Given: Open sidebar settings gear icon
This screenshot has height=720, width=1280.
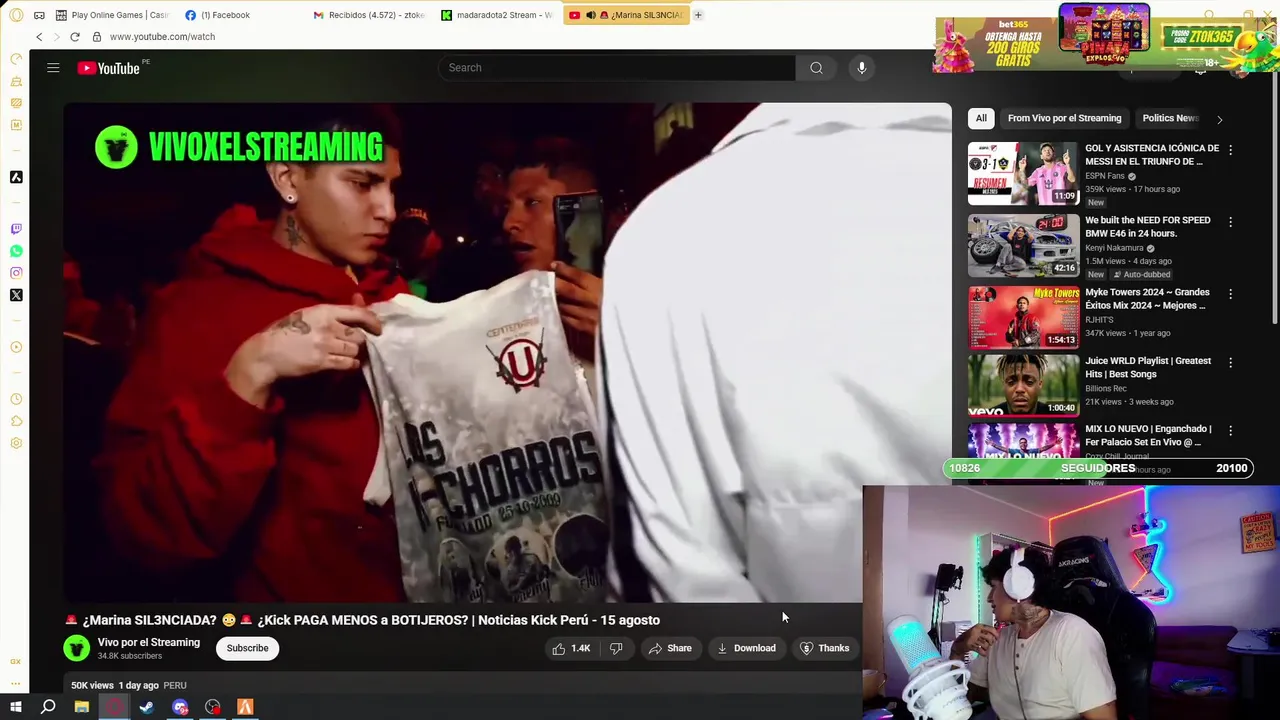Looking at the screenshot, I should pyautogui.click(x=16, y=443).
